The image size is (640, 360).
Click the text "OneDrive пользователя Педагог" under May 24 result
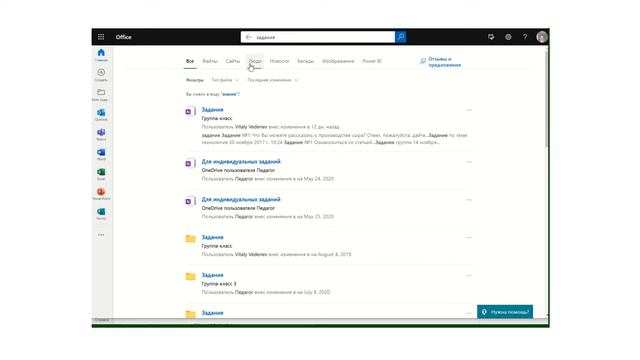click(x=238, y=170)
